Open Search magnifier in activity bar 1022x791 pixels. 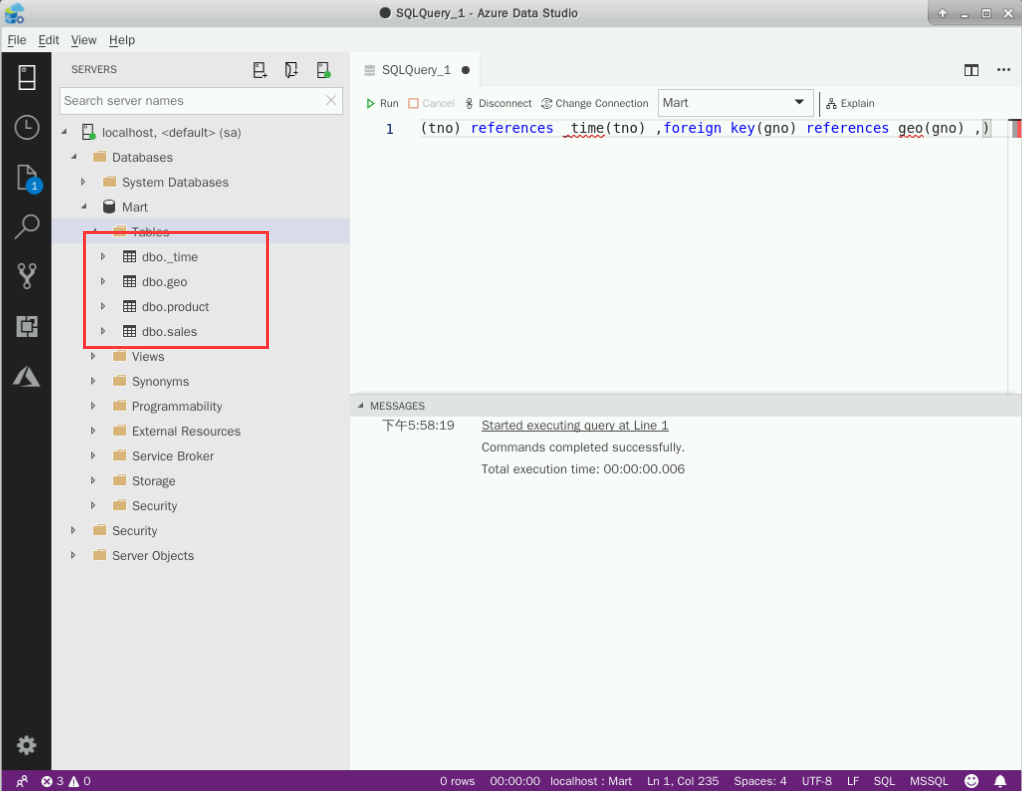click(x=27, y=227)
